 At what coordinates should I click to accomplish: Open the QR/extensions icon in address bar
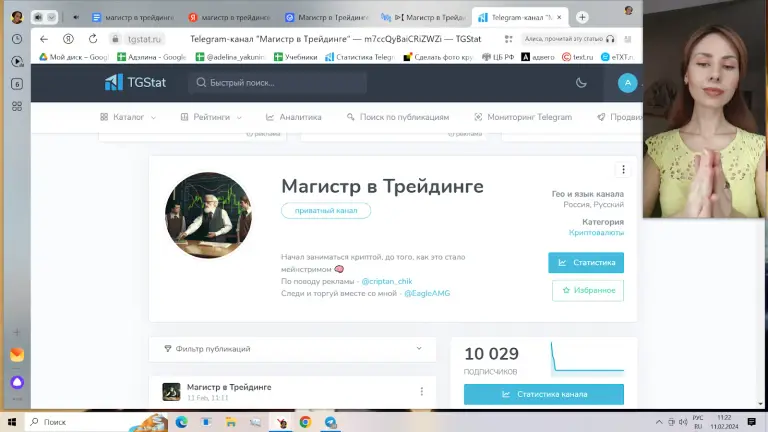tap(508, 39)
